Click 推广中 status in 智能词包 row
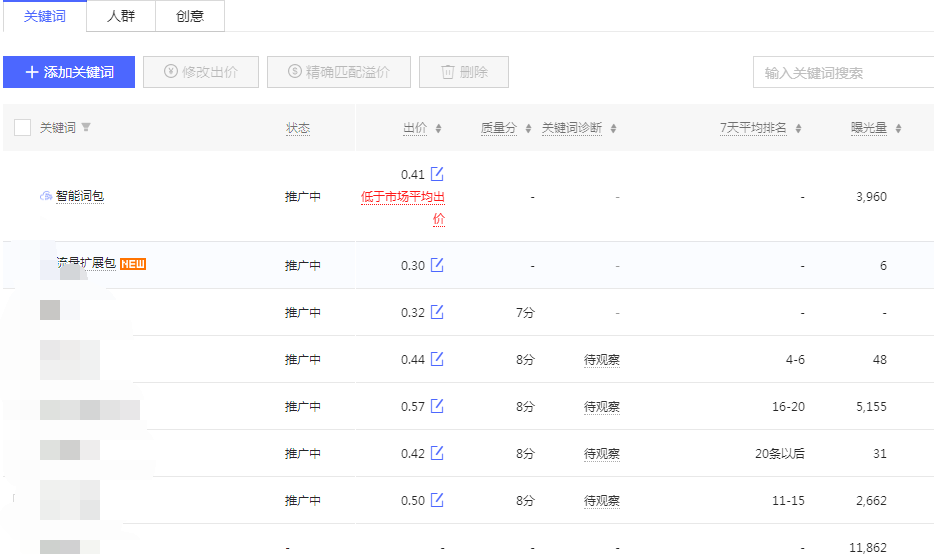The height and width of the screenshot is (554, 934). (x=303, y=197)
